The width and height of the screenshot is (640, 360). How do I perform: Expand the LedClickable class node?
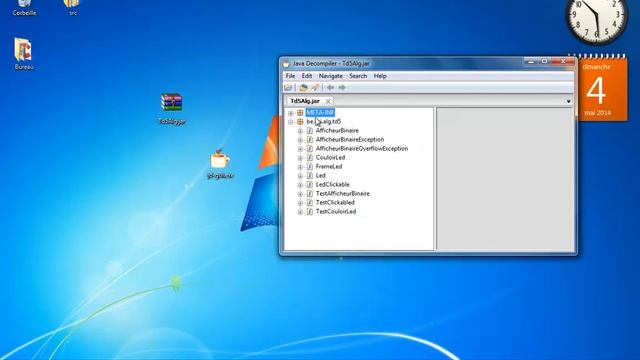(x=300, y=185)
